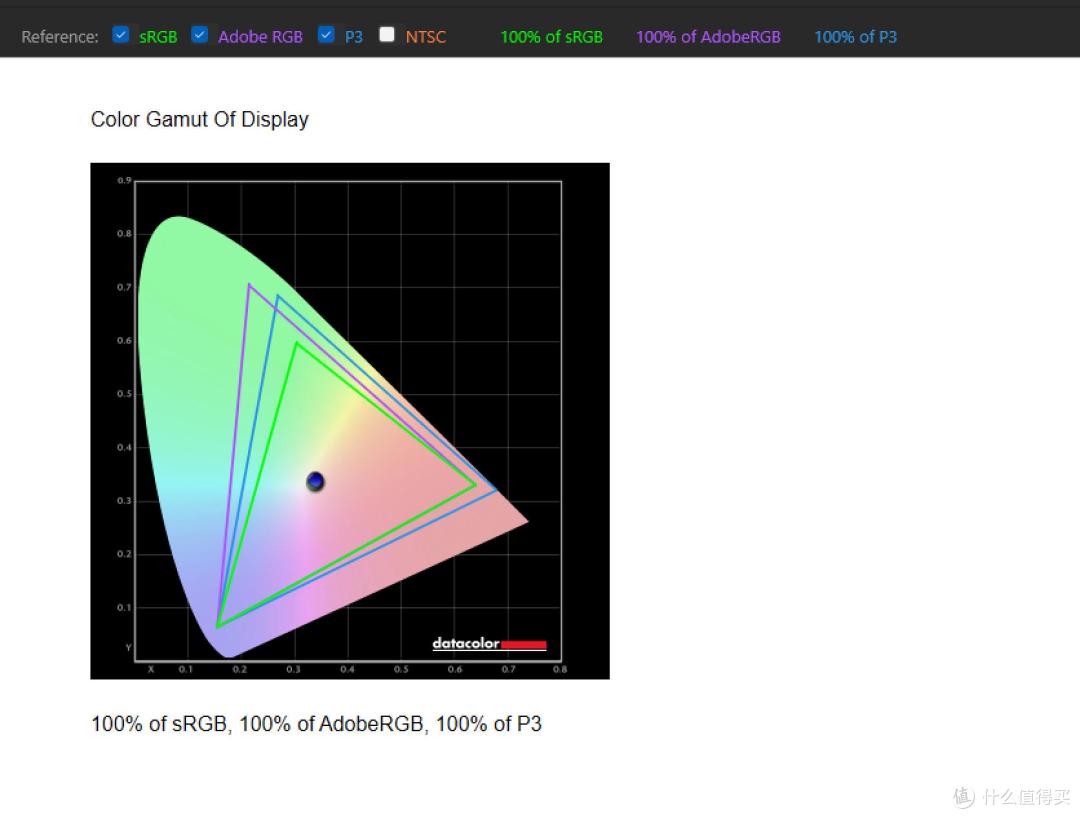
Task: Click the sRGB label text
Action: (x=158, y=37)
